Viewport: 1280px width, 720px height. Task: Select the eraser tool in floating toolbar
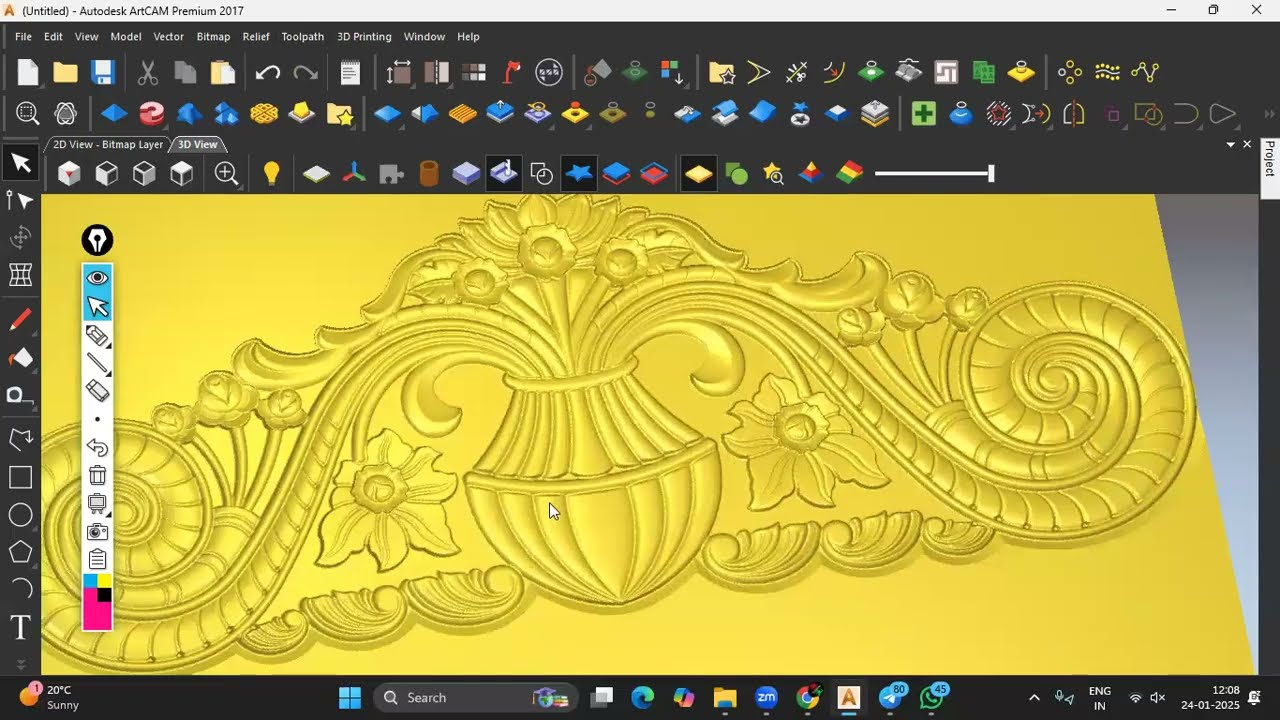pos(97,391)
